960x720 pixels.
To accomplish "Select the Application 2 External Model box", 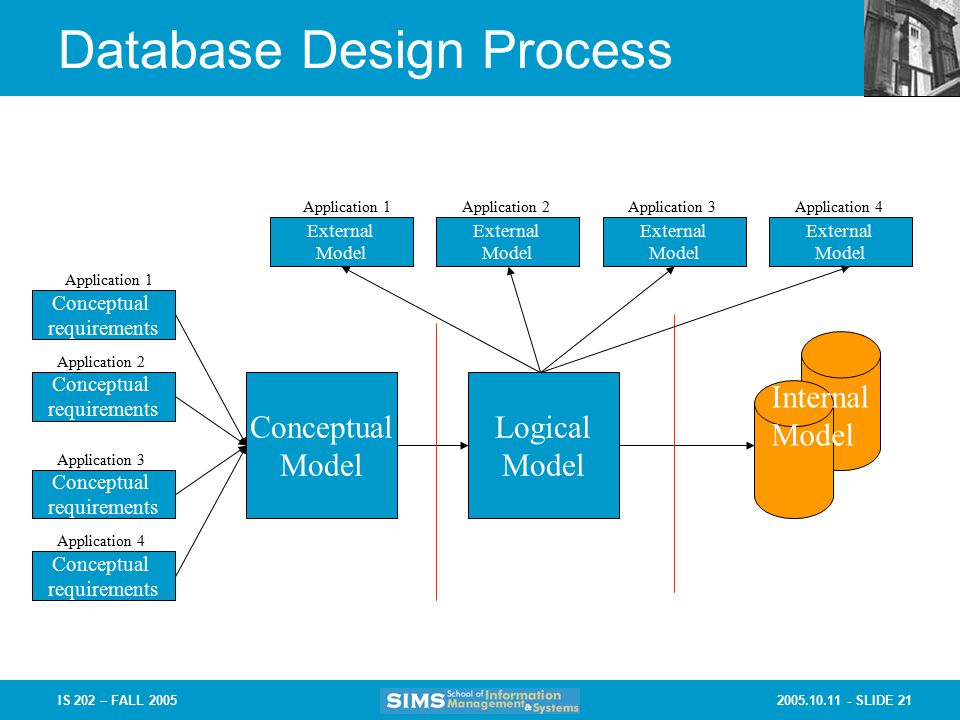I will [508, 242].
